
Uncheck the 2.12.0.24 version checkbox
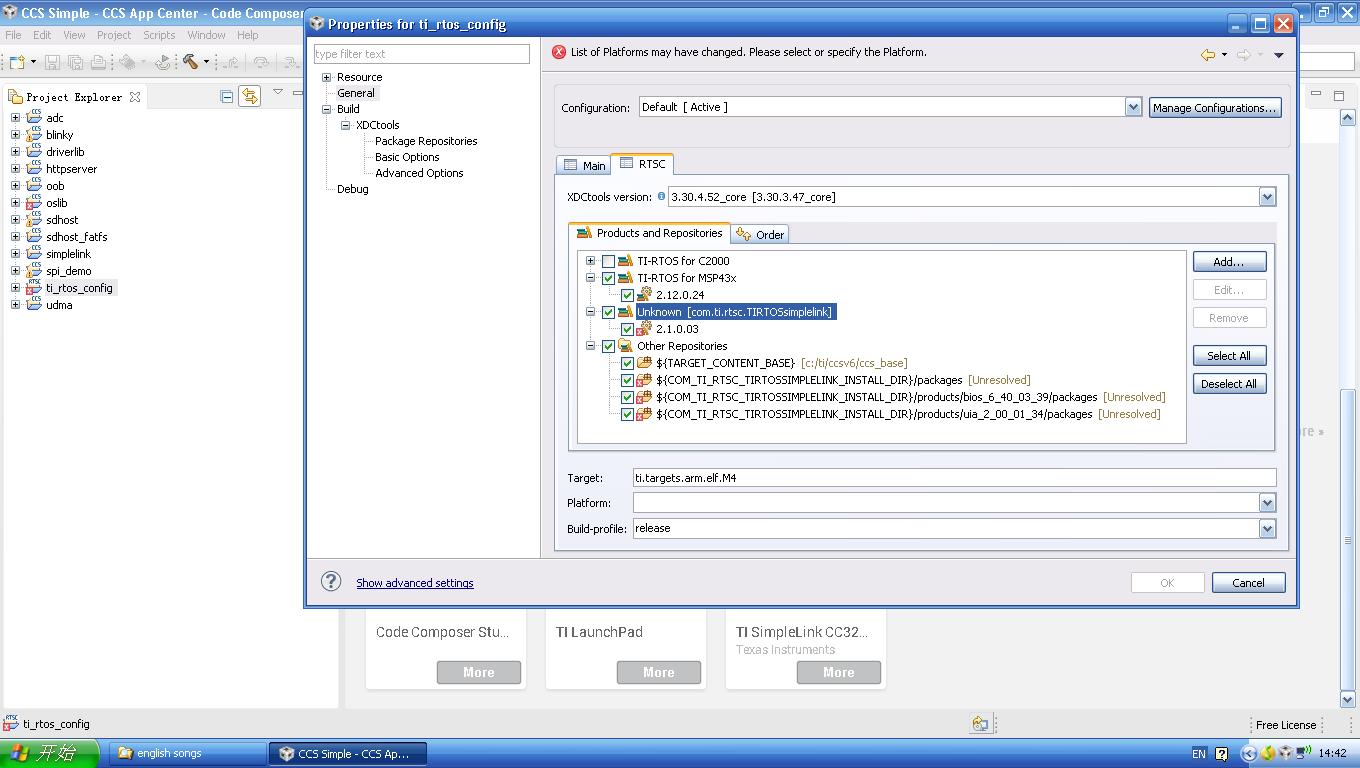pyautogui.click(x=627, y=295)
